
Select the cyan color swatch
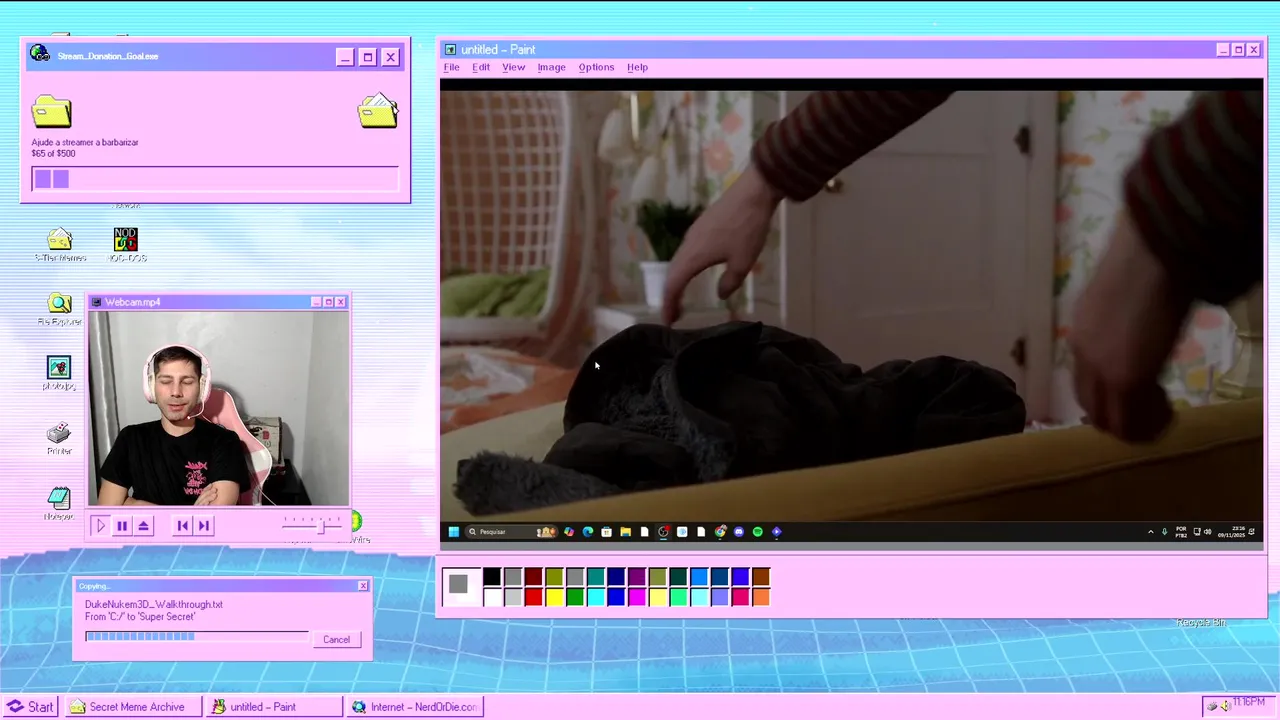click(x=596, y=597)
